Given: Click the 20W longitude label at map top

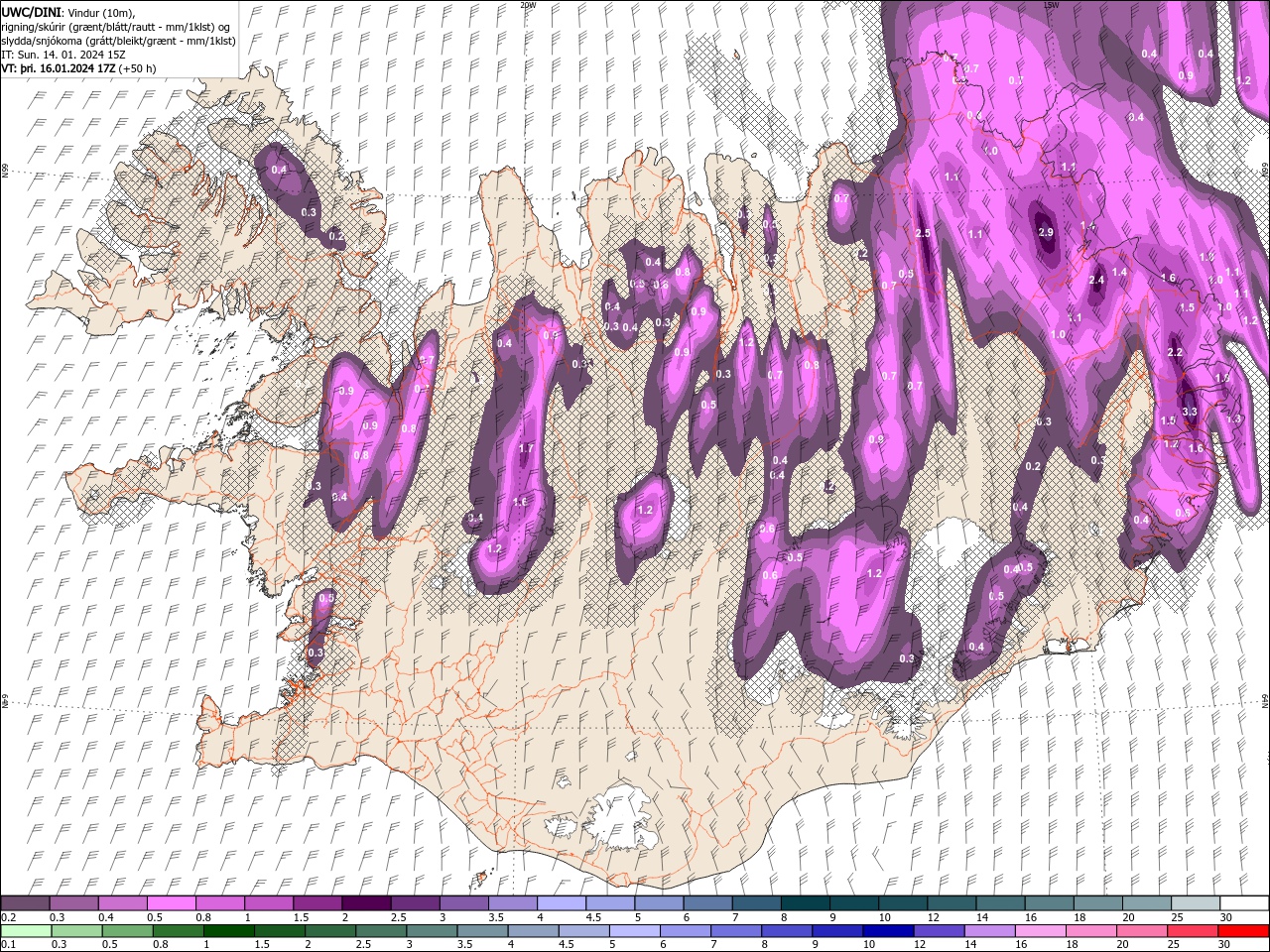Looking at the screenshot, I should 527,5.
